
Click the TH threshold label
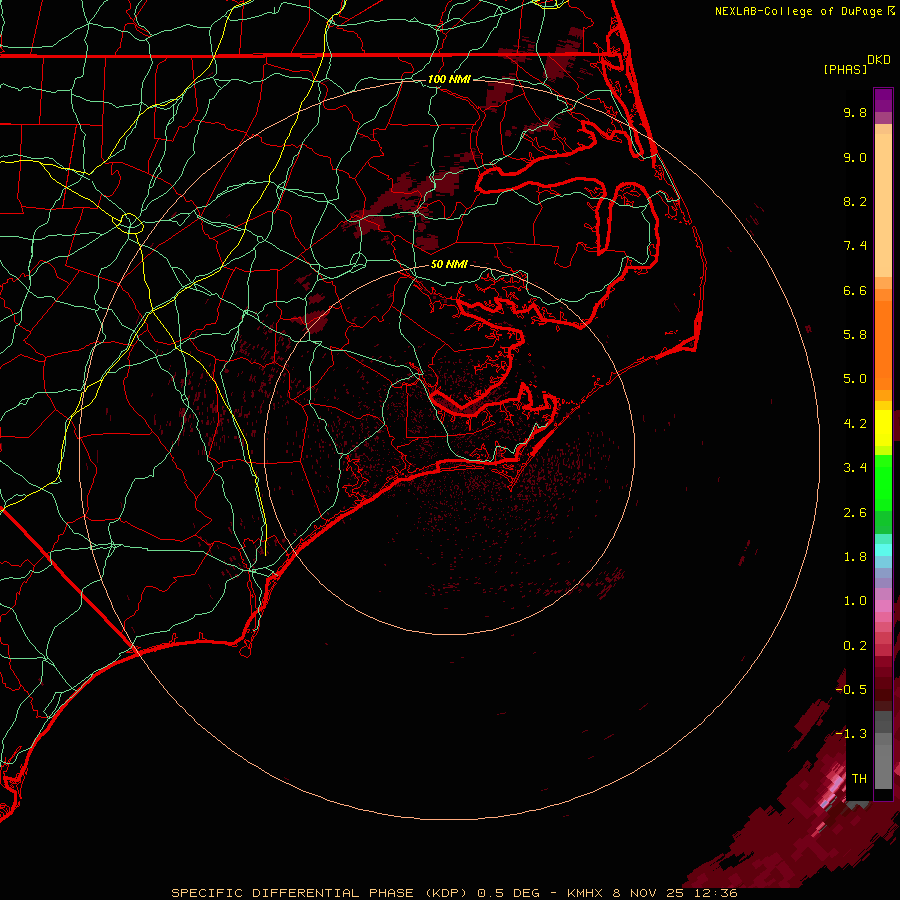pyautogui.click(x=859, y=779)
